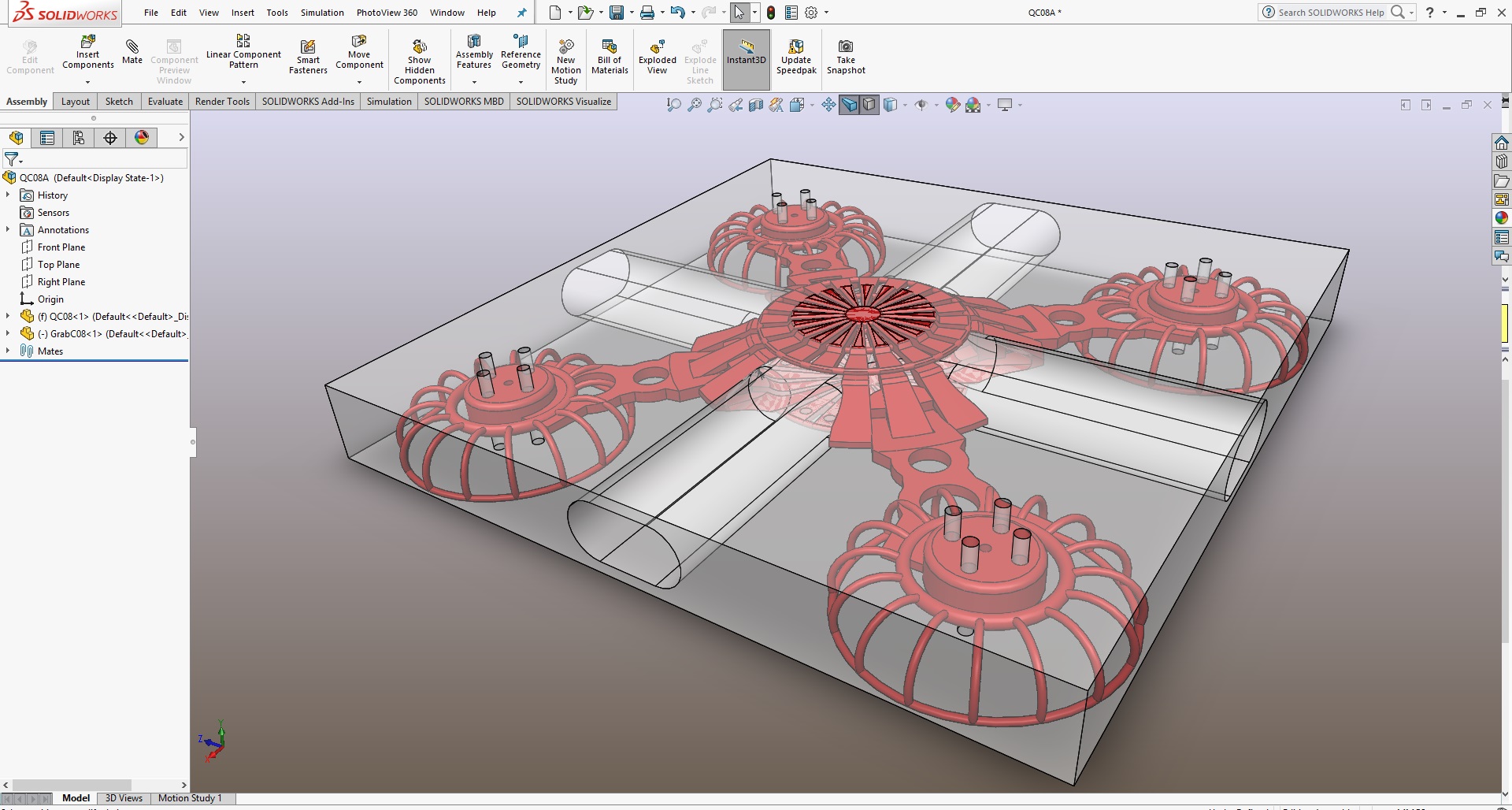Screen dimensions: 1512x810
Task: Open DimXpertManager tab
Action: coord(110,138)
